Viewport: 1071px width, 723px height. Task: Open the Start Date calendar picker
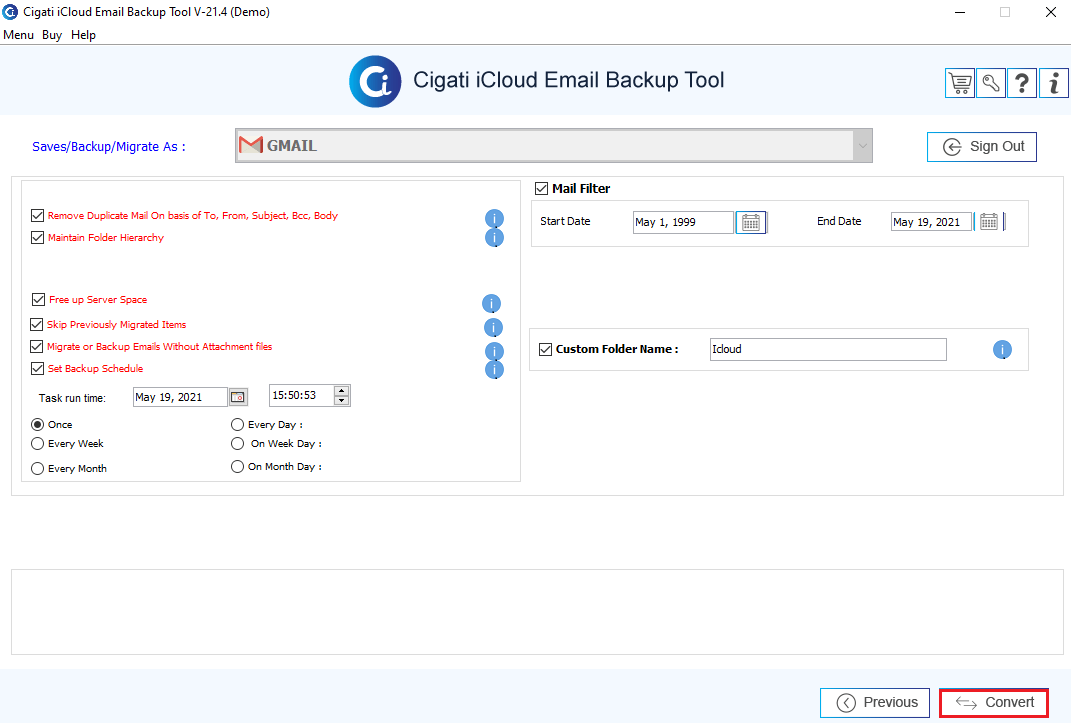pyautogui.click(x=751, y=223)
